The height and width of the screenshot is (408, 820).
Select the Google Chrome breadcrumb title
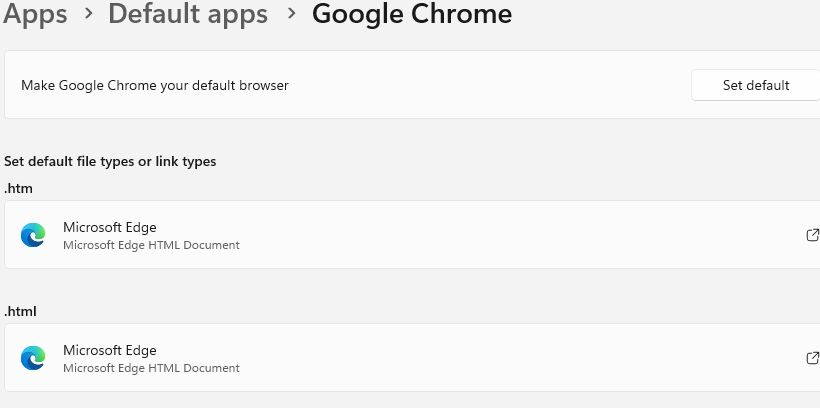(412, 14)
